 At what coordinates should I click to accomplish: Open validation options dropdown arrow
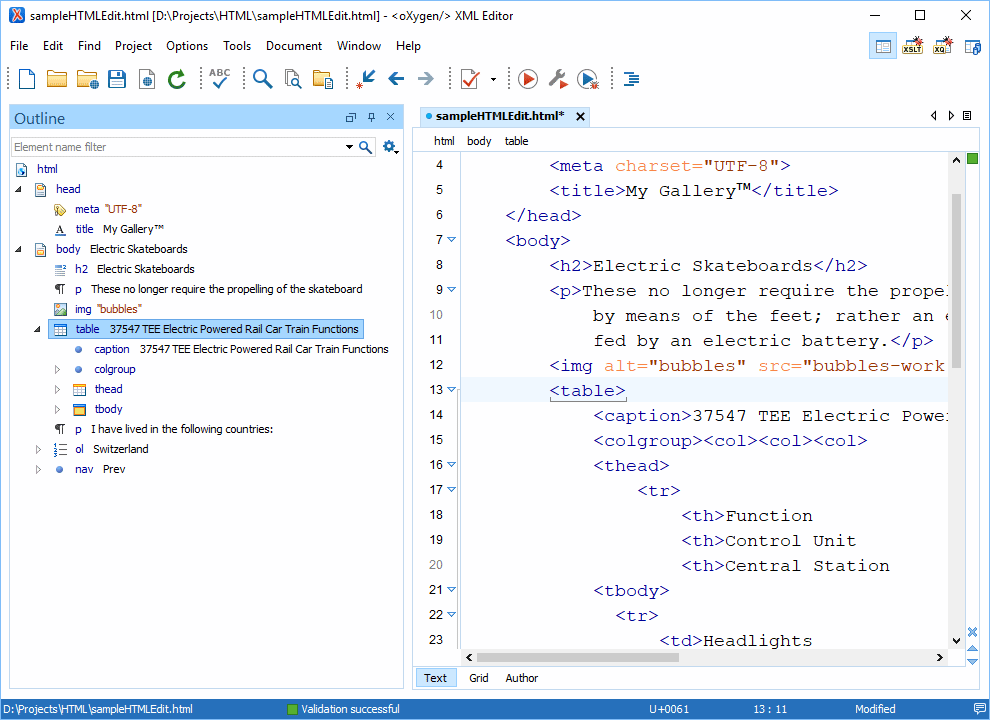tap(493, 80)
